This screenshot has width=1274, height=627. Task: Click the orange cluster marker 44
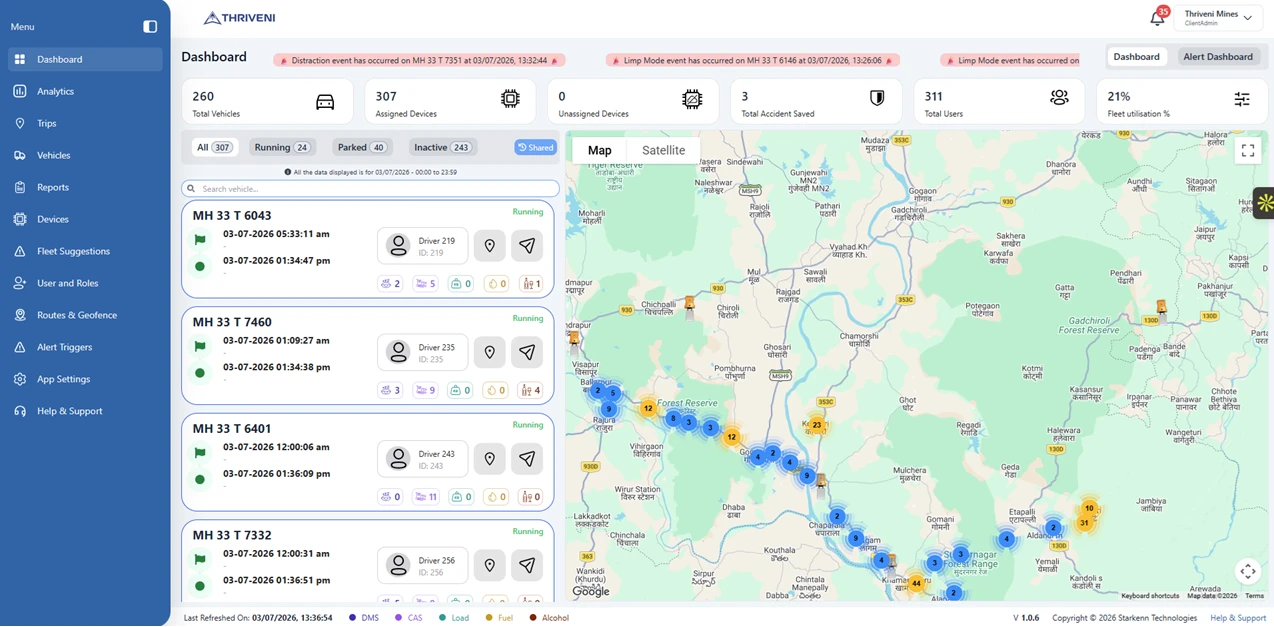coord(916,583)
